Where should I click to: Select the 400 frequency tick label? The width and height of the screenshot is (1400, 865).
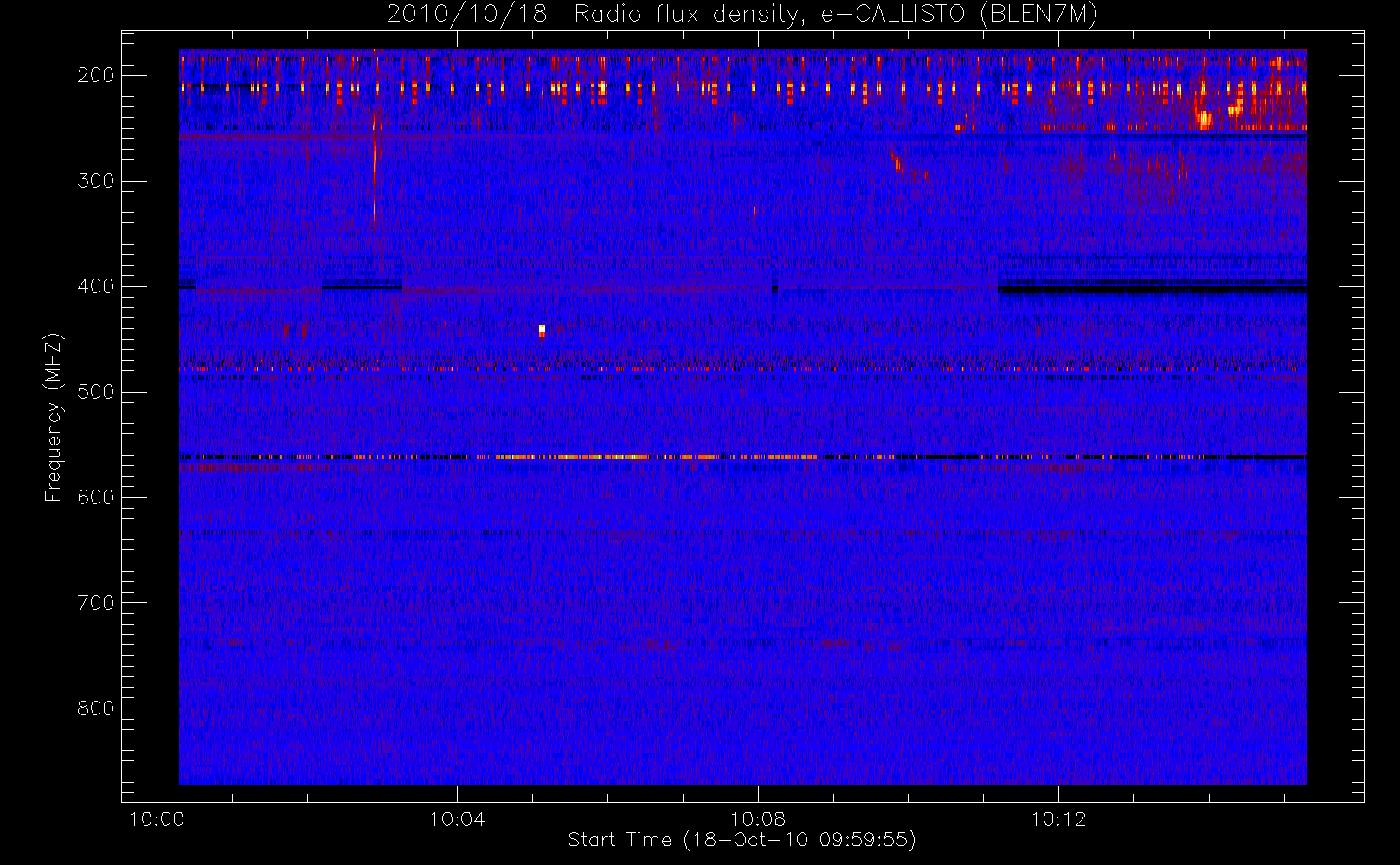click(x=95, y=286)
